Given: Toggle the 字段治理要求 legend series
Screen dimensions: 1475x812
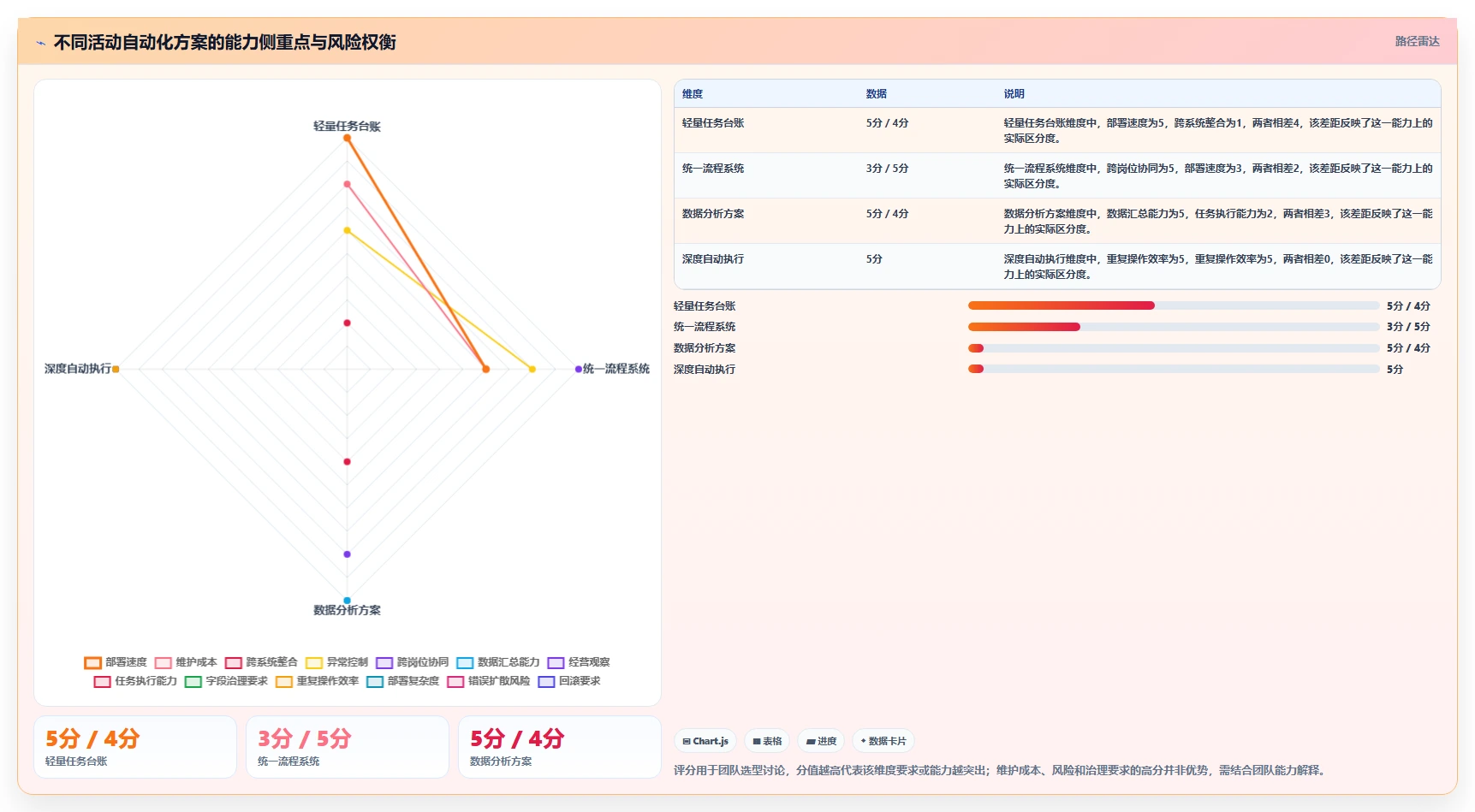Looking at the screenshot, I should [x=226, y=681].
